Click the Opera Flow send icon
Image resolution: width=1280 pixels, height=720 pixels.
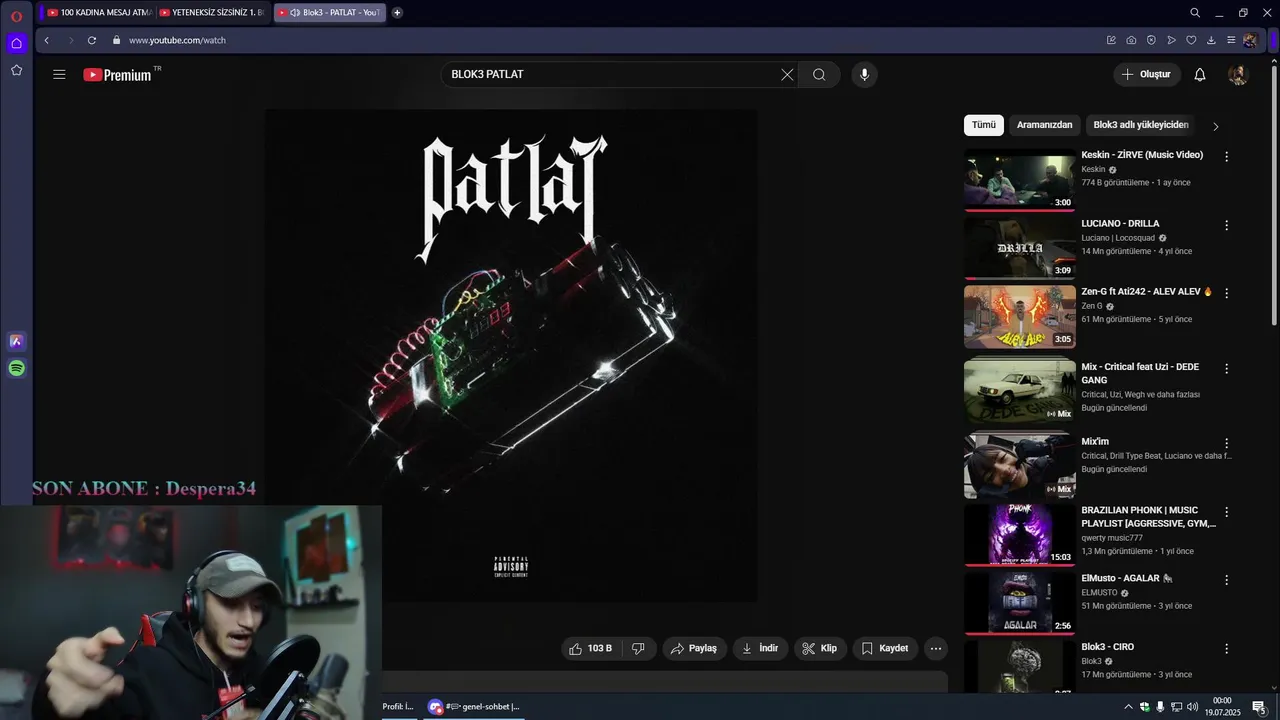pos(1171,40)
